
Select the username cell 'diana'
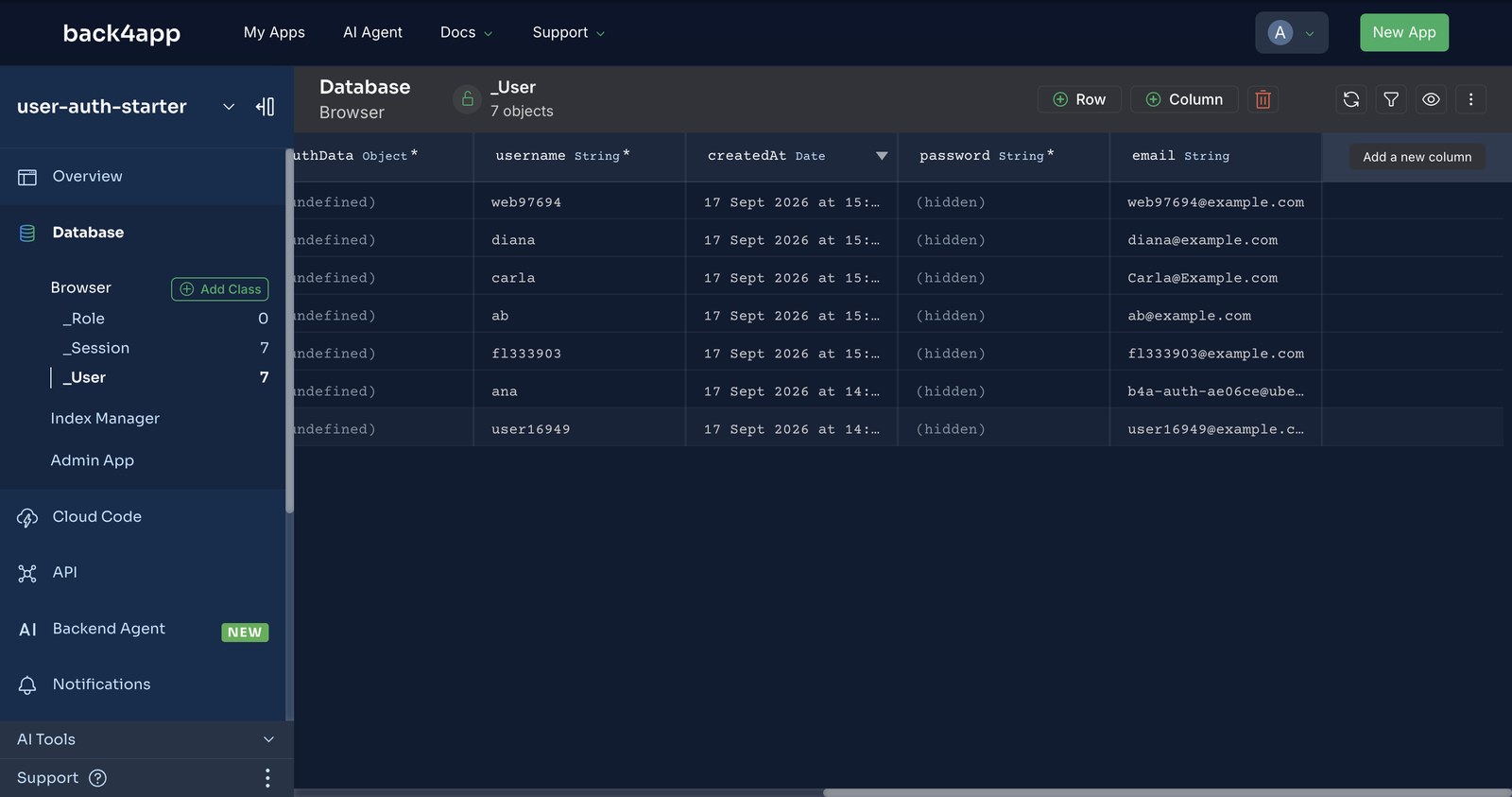(579, 240)
